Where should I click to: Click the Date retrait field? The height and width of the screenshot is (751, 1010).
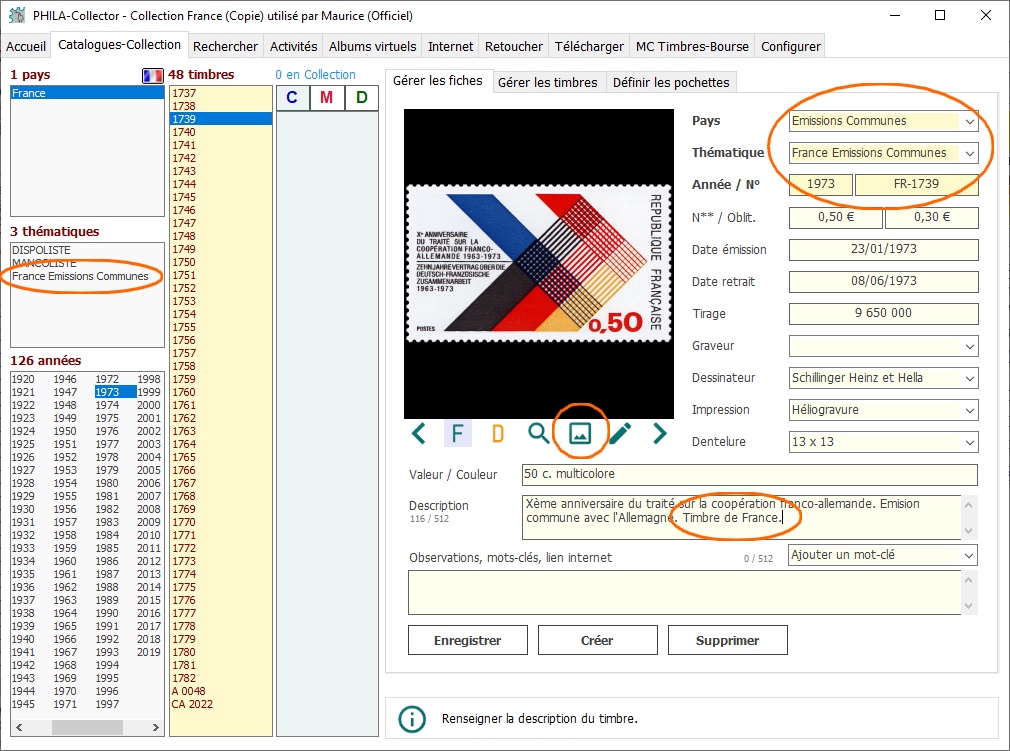(883, 281)
